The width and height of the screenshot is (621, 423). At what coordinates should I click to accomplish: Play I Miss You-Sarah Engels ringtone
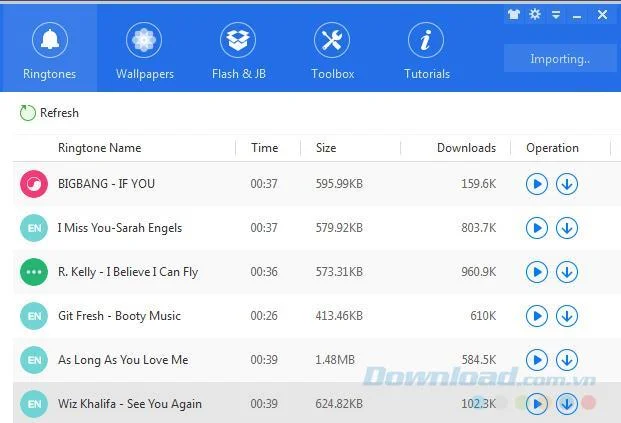[537, 228]
